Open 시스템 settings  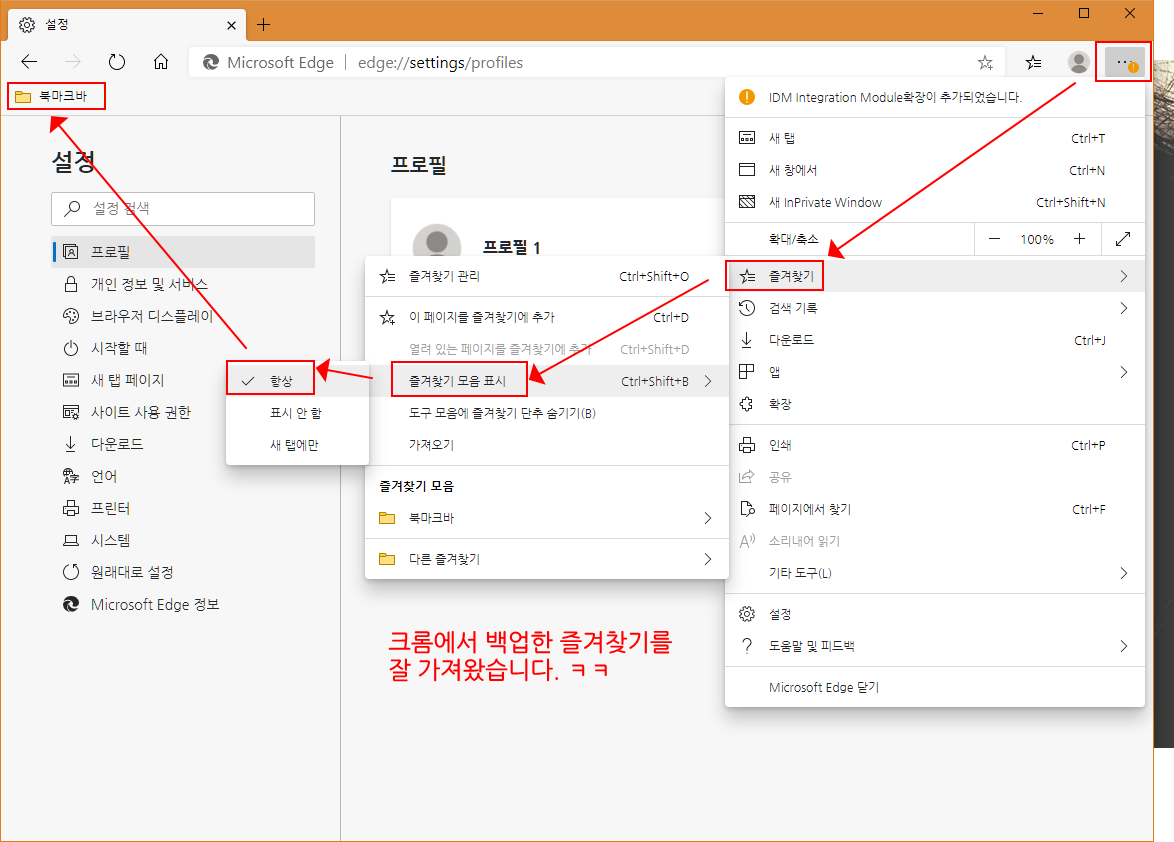click(183, 540)
